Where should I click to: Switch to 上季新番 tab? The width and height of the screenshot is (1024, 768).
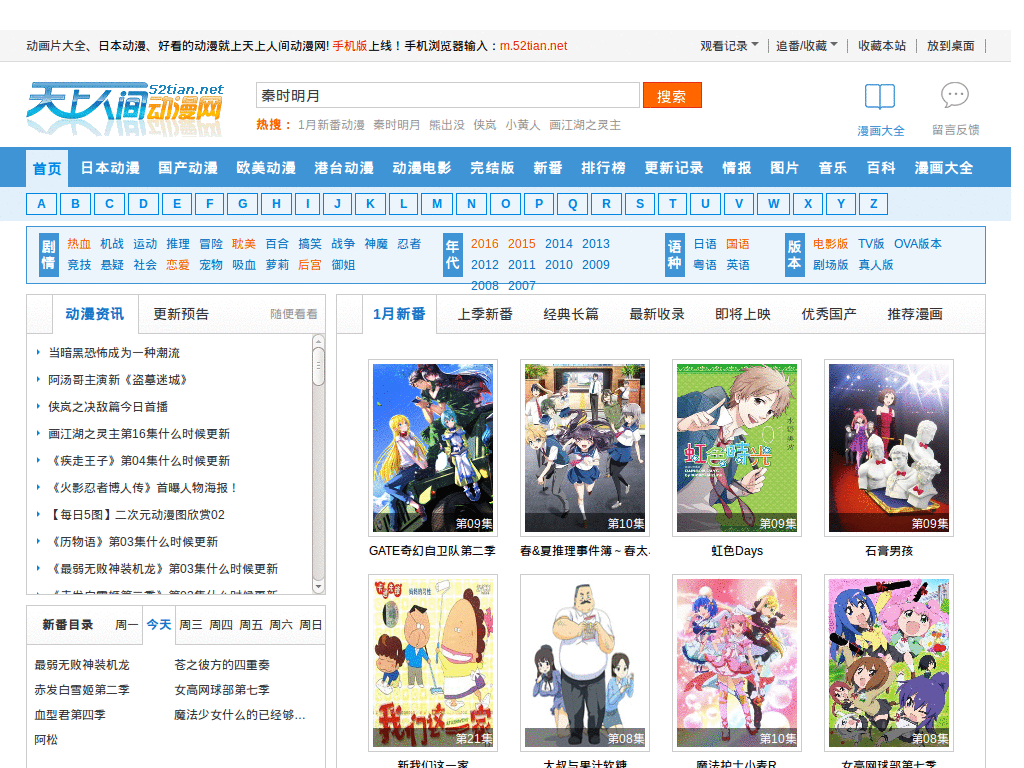click(x=485, y=314)
